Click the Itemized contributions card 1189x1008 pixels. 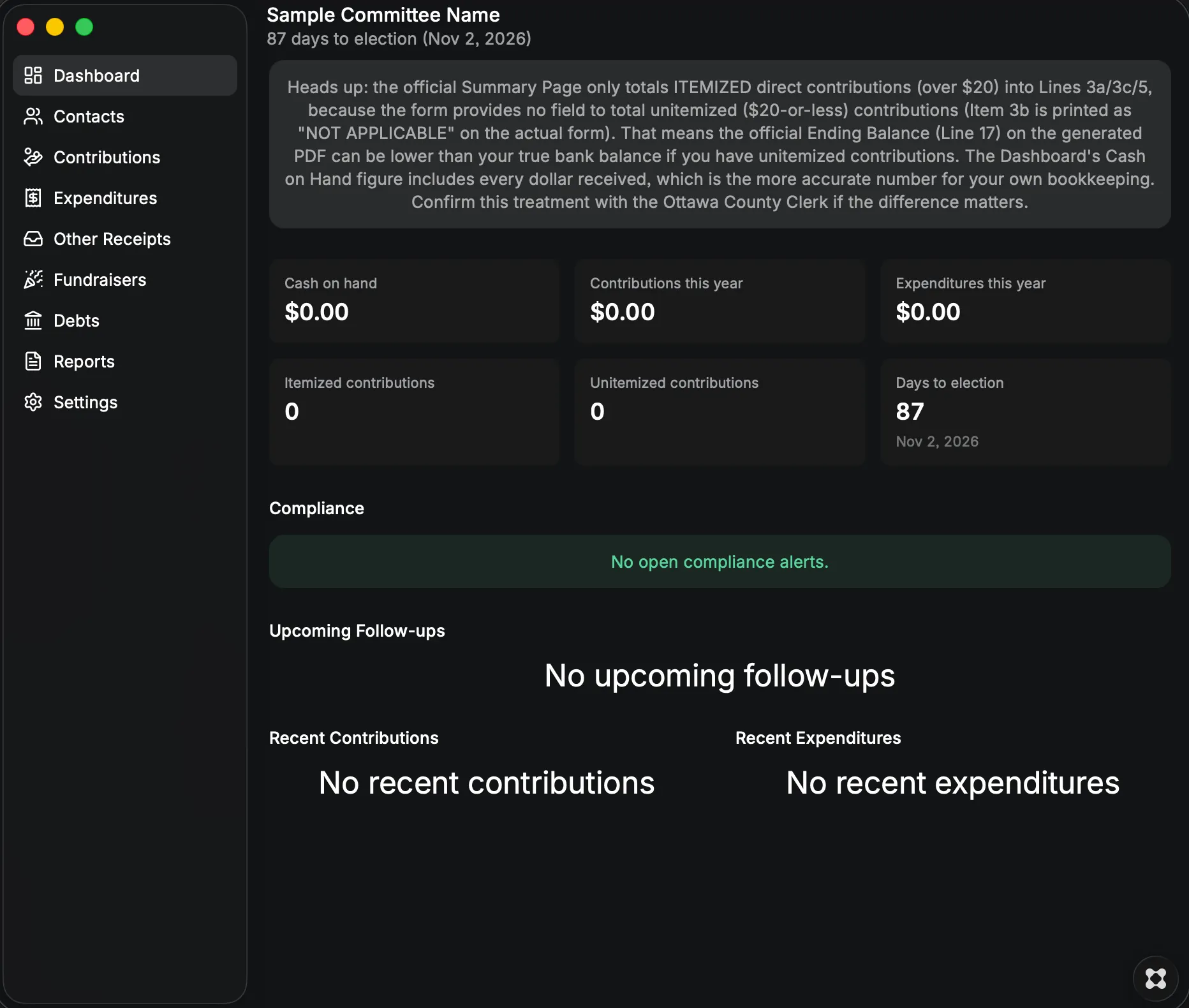coord(414,412)
